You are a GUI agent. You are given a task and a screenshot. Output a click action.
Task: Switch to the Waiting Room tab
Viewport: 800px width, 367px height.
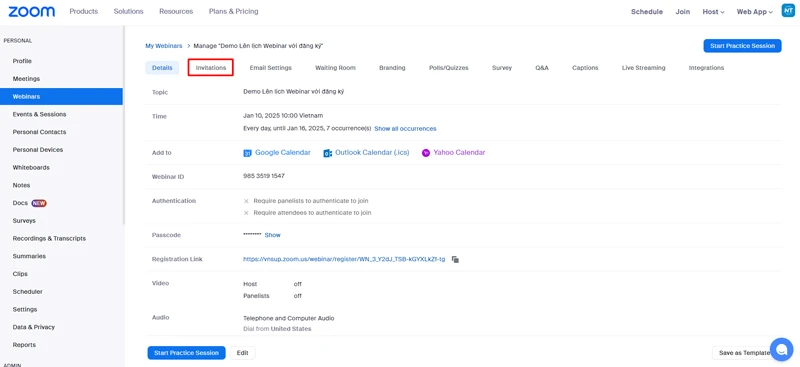335,68
